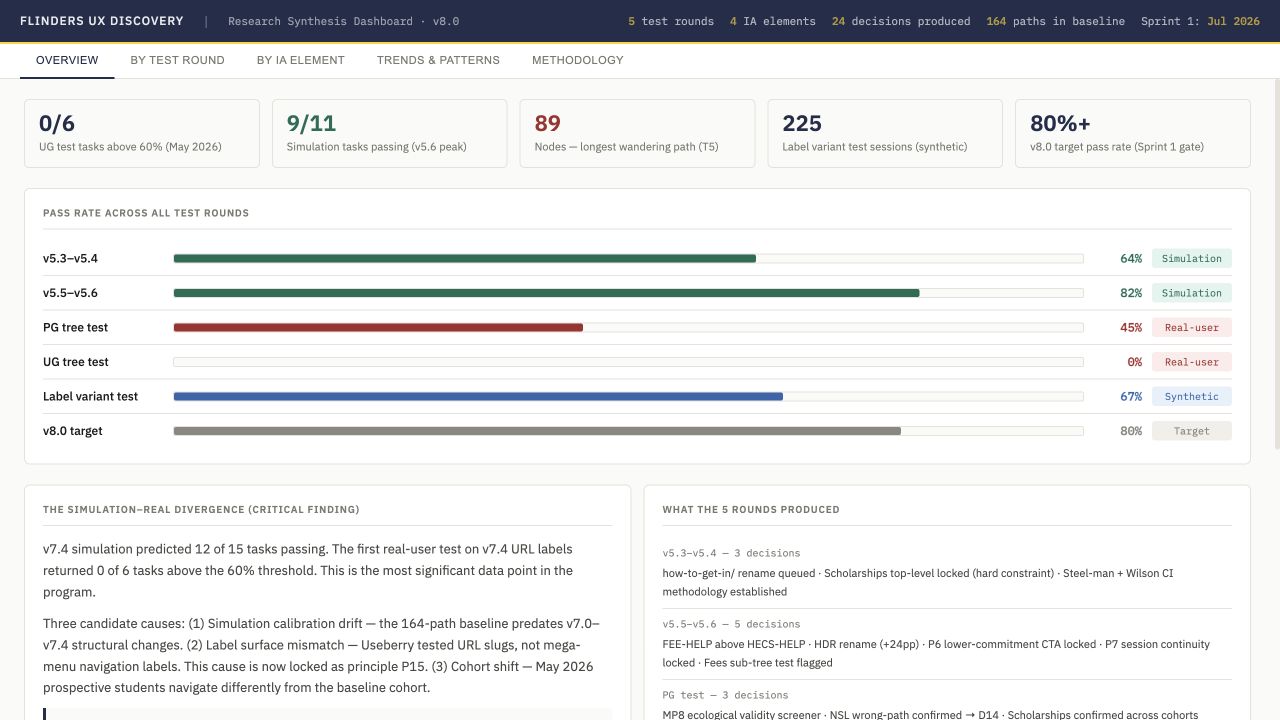Click the 225 label variant sessions card
This screenshot has height=720, width=1280.
click(x=885, y=133)
